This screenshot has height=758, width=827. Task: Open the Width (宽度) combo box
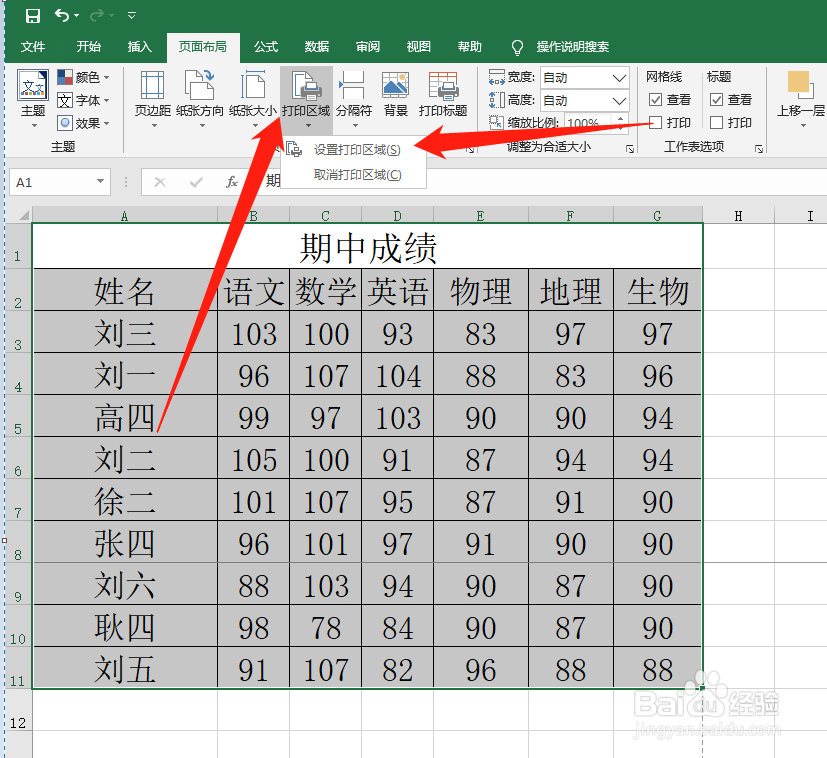point(585,78)
